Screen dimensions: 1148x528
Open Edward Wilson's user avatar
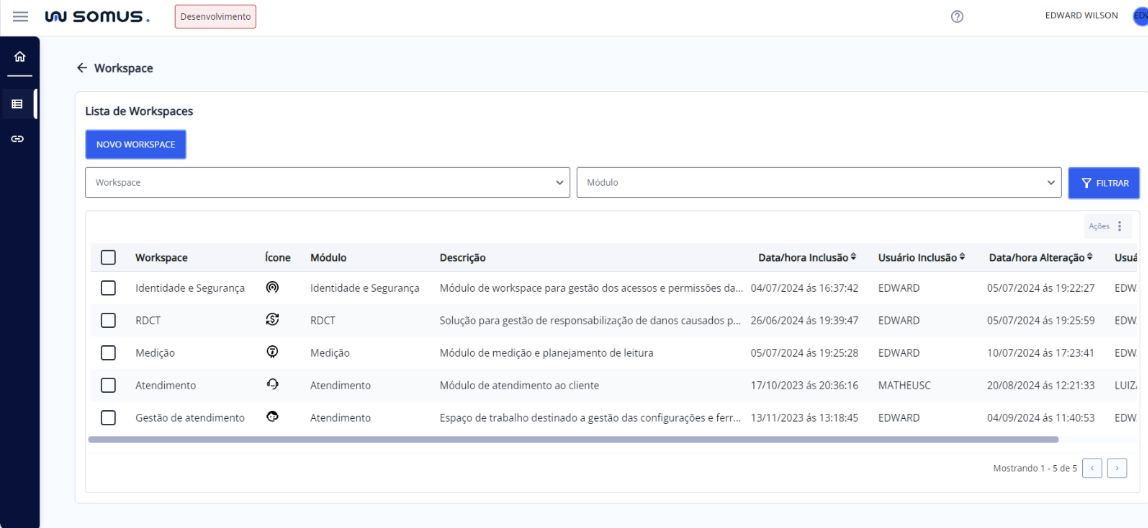click(x=1140, y=16)
